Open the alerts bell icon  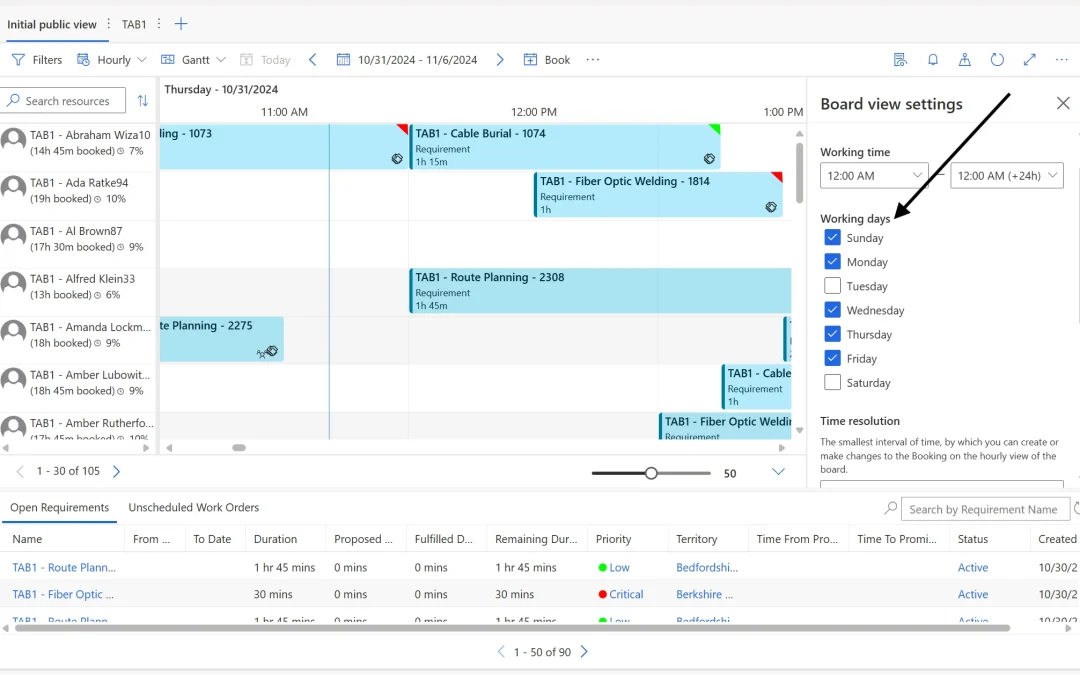pyautogui.click(x=933, y=60)
